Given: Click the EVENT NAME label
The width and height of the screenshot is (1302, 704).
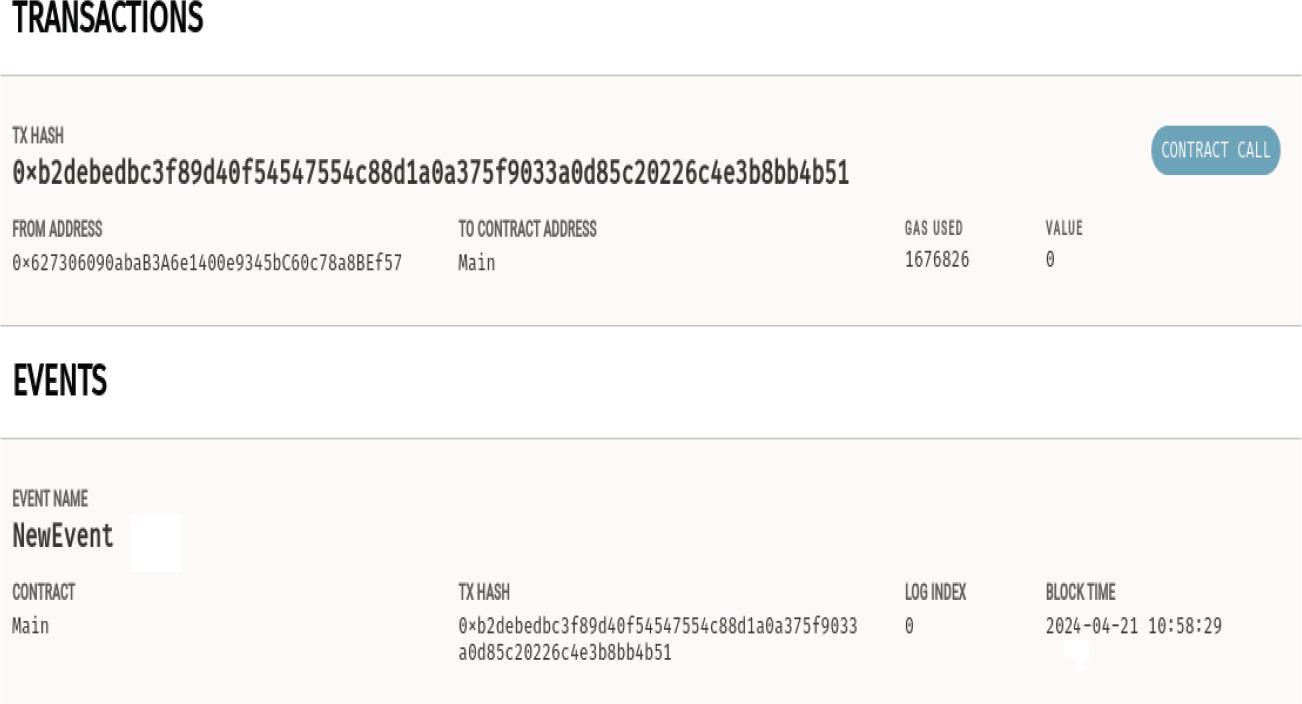Looking at the screenshot, I should (50, 498).
